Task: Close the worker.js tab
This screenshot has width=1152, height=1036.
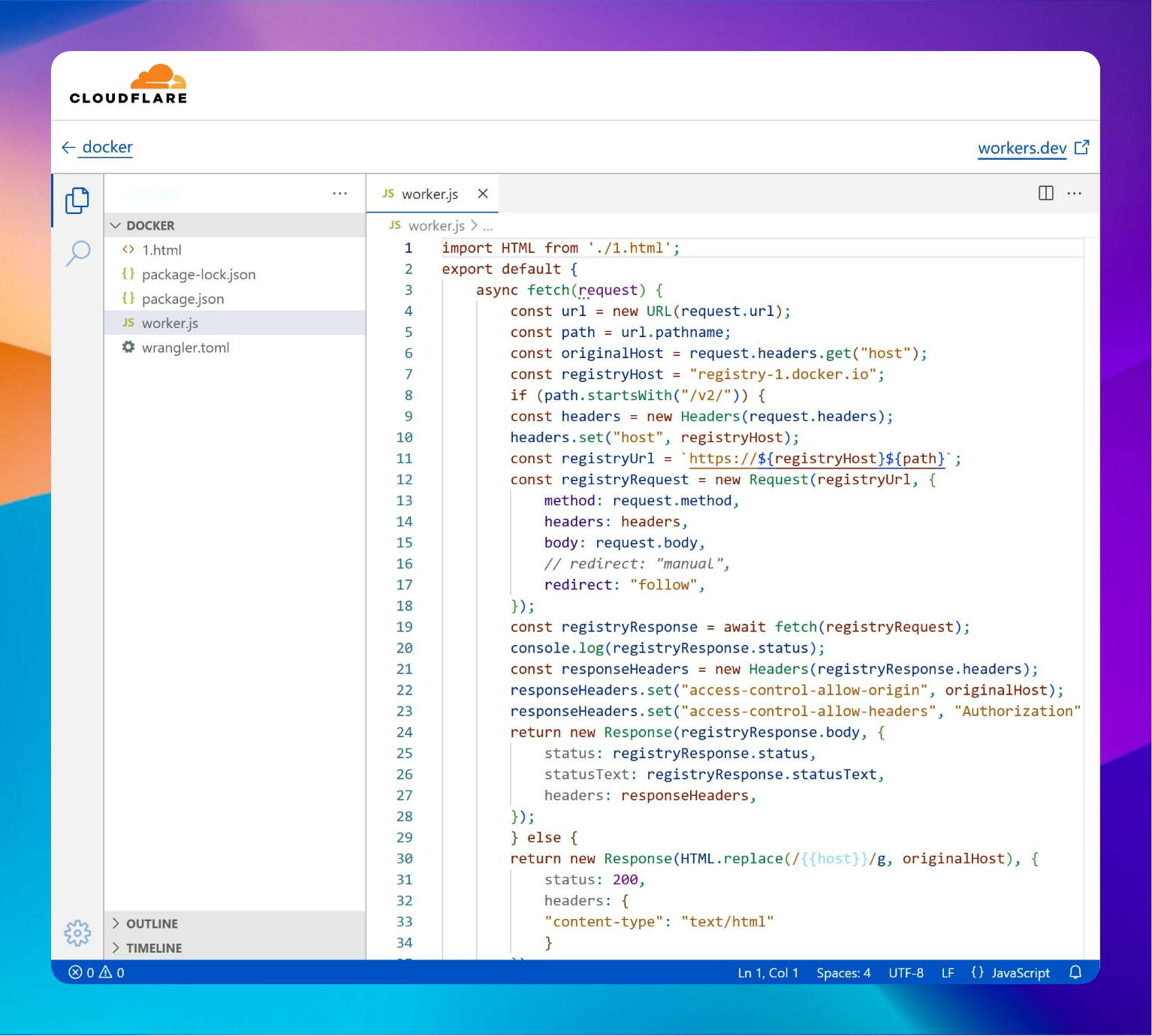Action: tap(483, 194)
